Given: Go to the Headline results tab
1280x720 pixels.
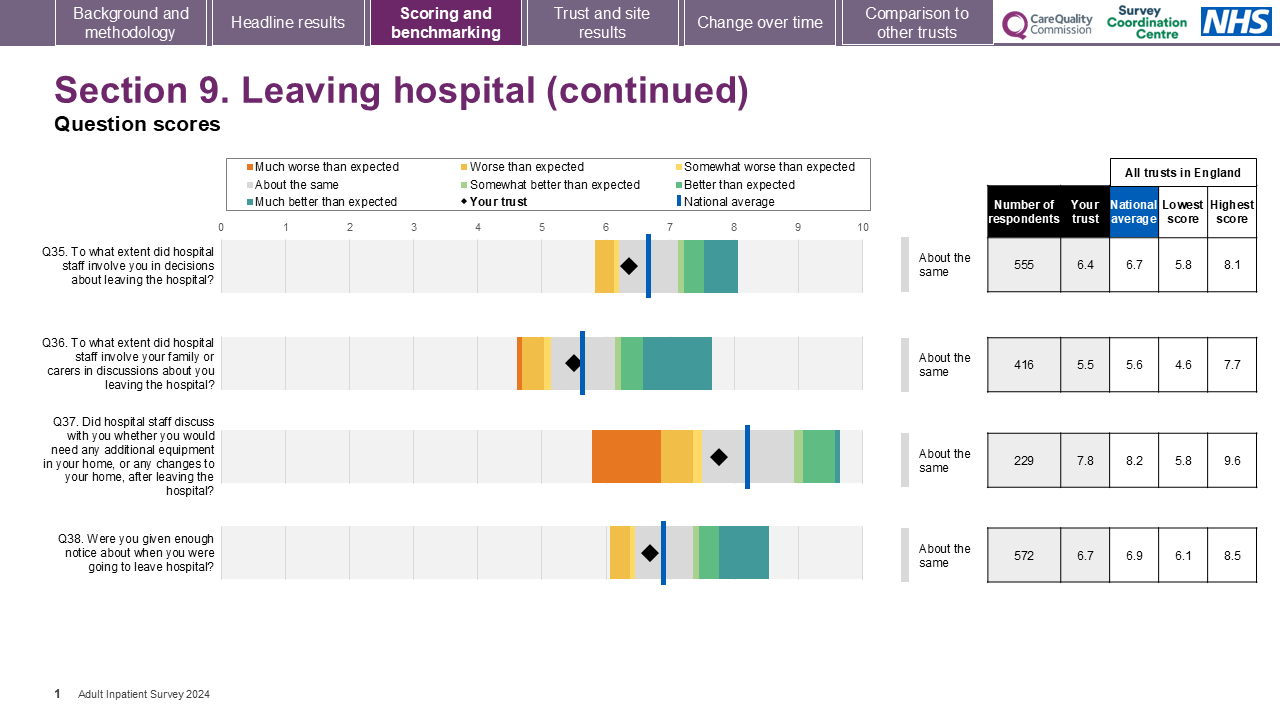Looking at the screenshot, I should [288, 23].
